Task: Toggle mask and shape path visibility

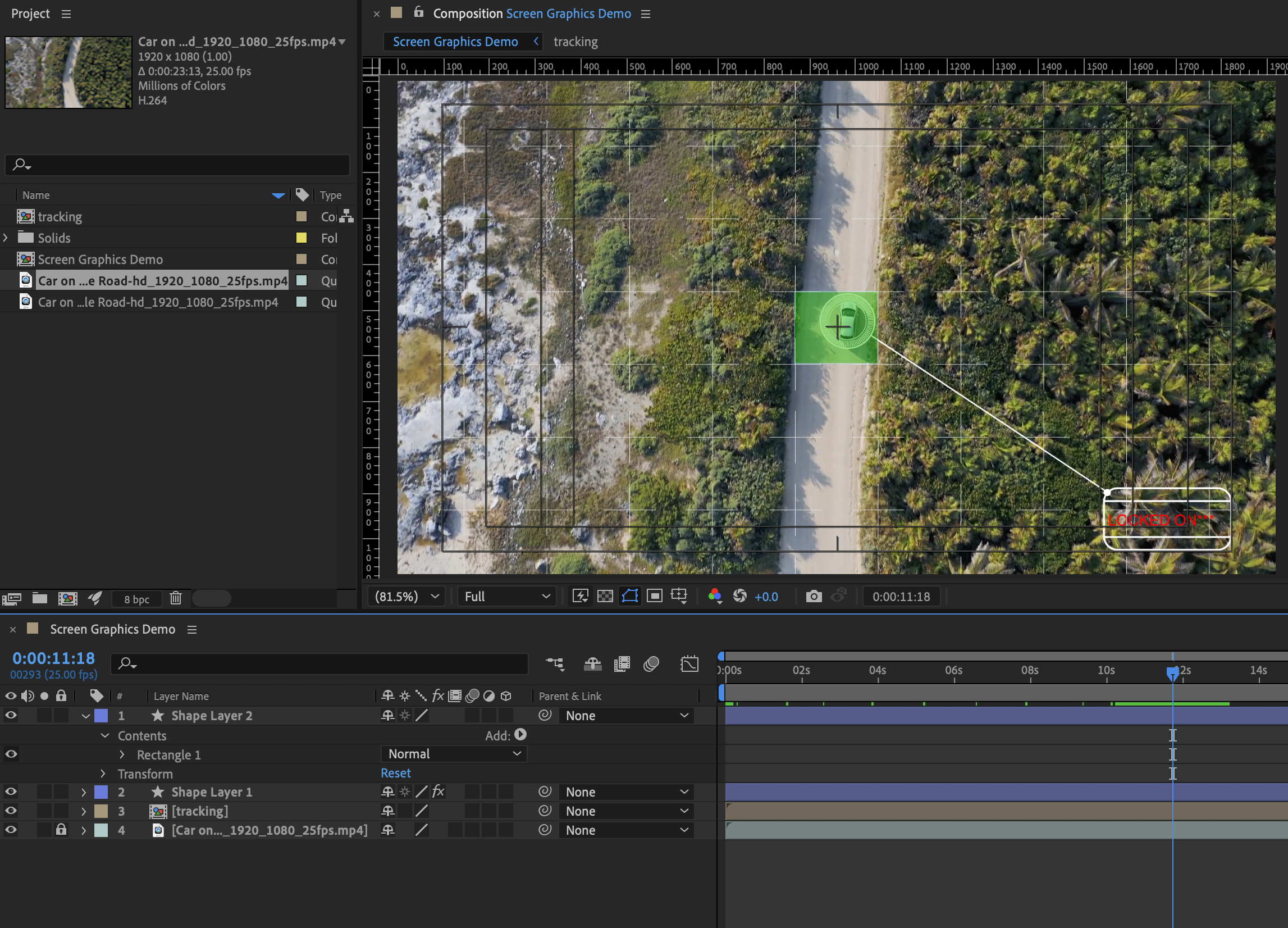Action: 630,596
